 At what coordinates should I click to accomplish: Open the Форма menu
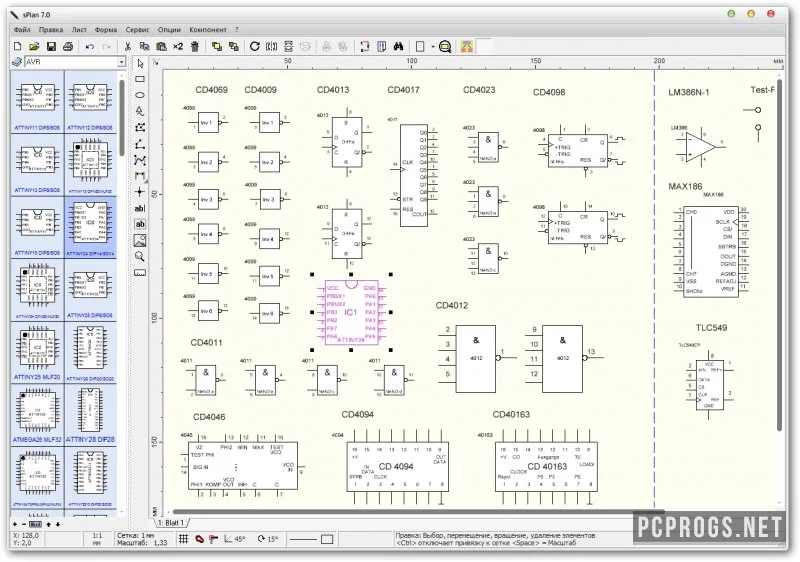coord(106,30)
